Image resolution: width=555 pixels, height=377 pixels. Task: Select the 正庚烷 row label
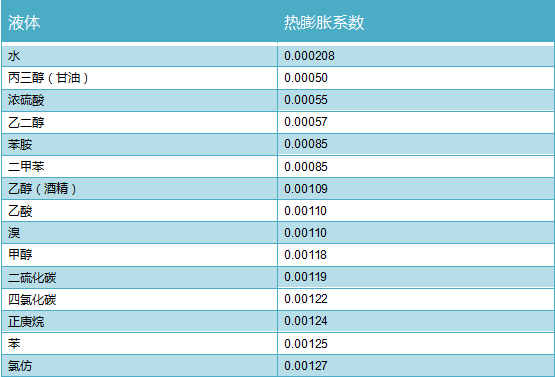coord(139,321)
